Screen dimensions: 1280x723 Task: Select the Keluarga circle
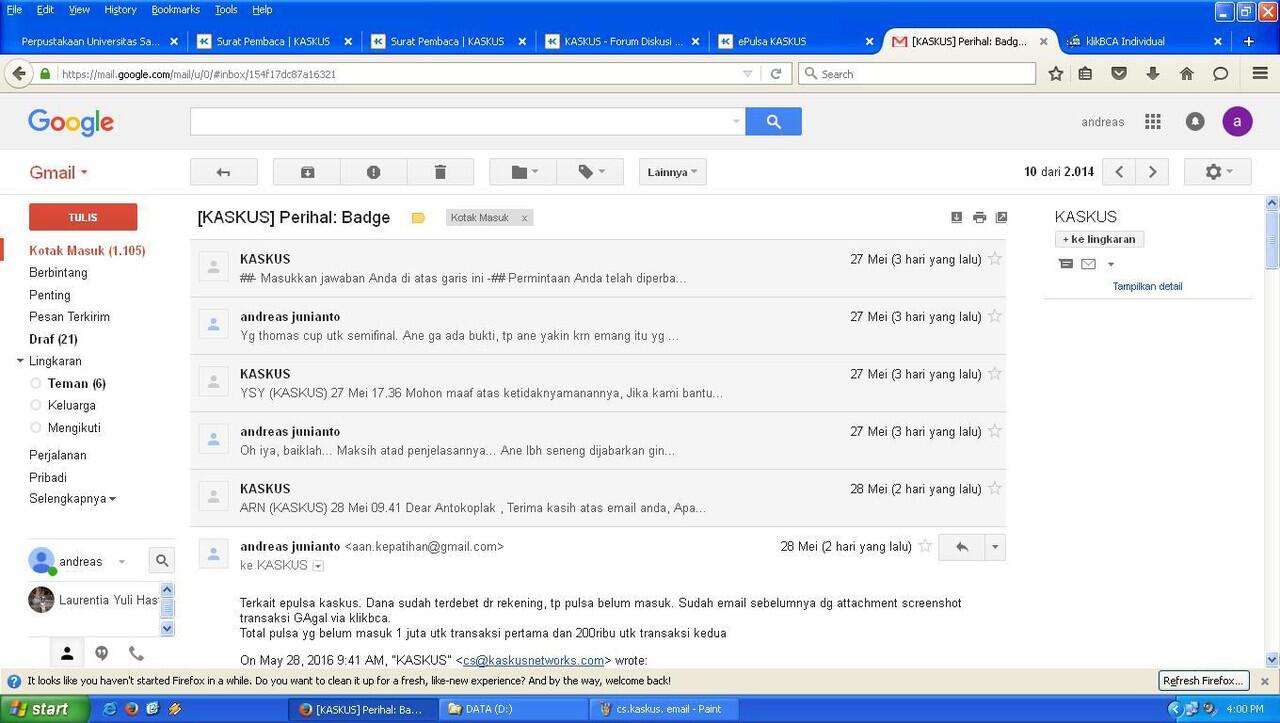point(72,405)
